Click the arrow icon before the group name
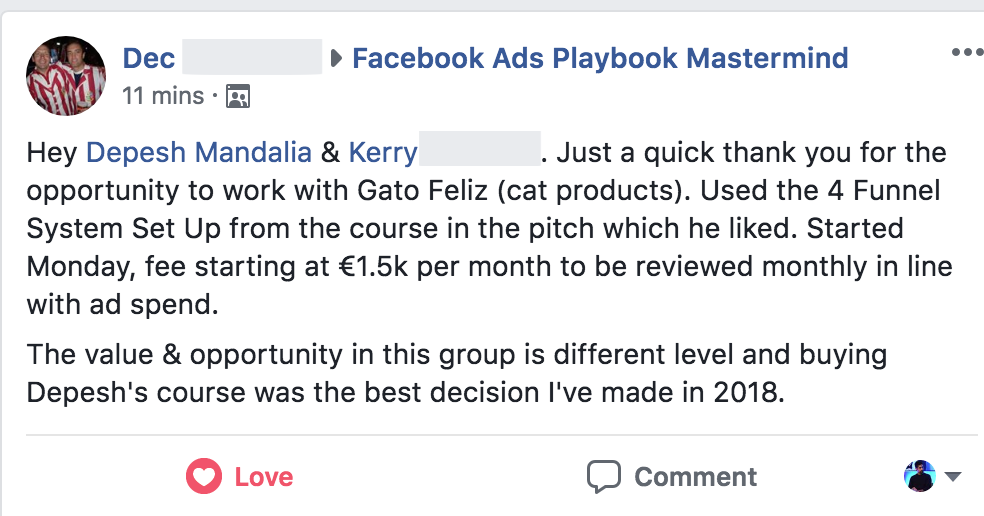This screenshot has width=984, height=516. (x=337, y=58)
